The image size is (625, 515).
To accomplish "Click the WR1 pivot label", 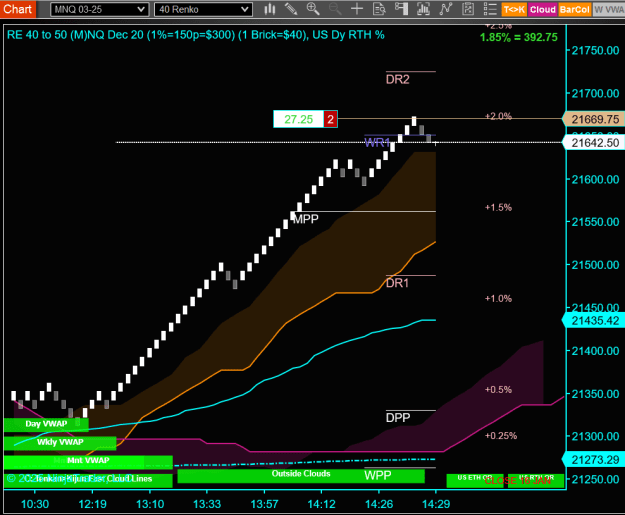I will pyautogui.click(x=377, y=142).
